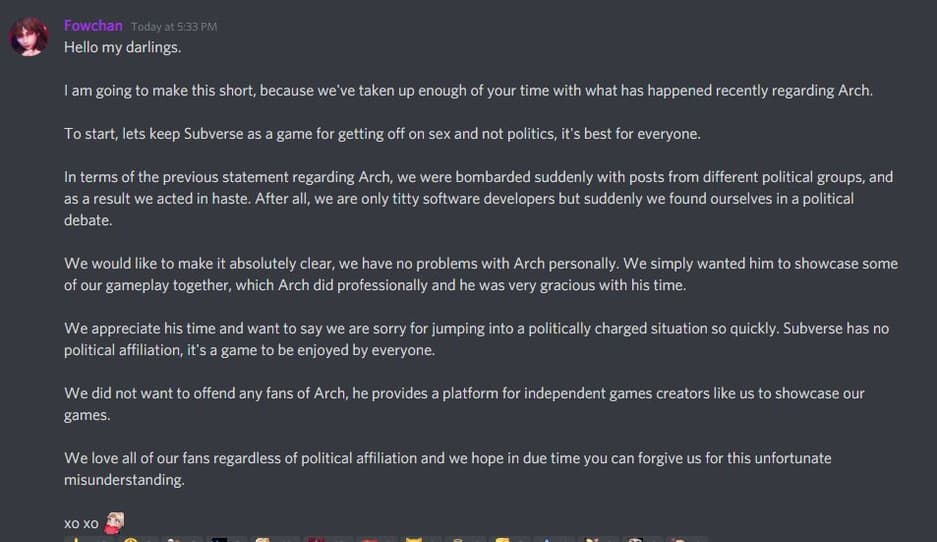Click the 'Hello my darlings.' greeting line

click(x=123, y=47)
